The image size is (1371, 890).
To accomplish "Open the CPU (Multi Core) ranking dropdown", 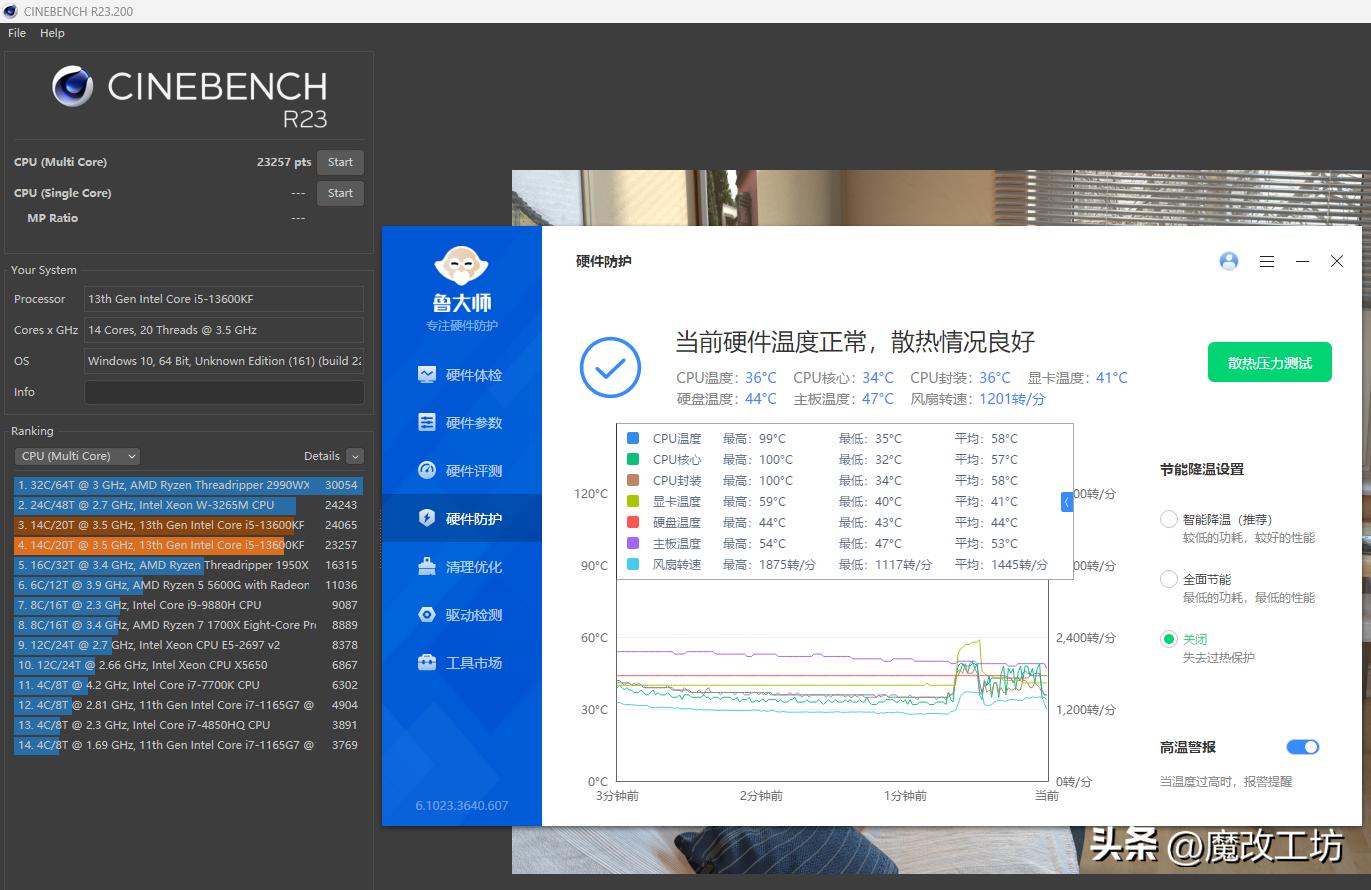I will click(76, 456).
